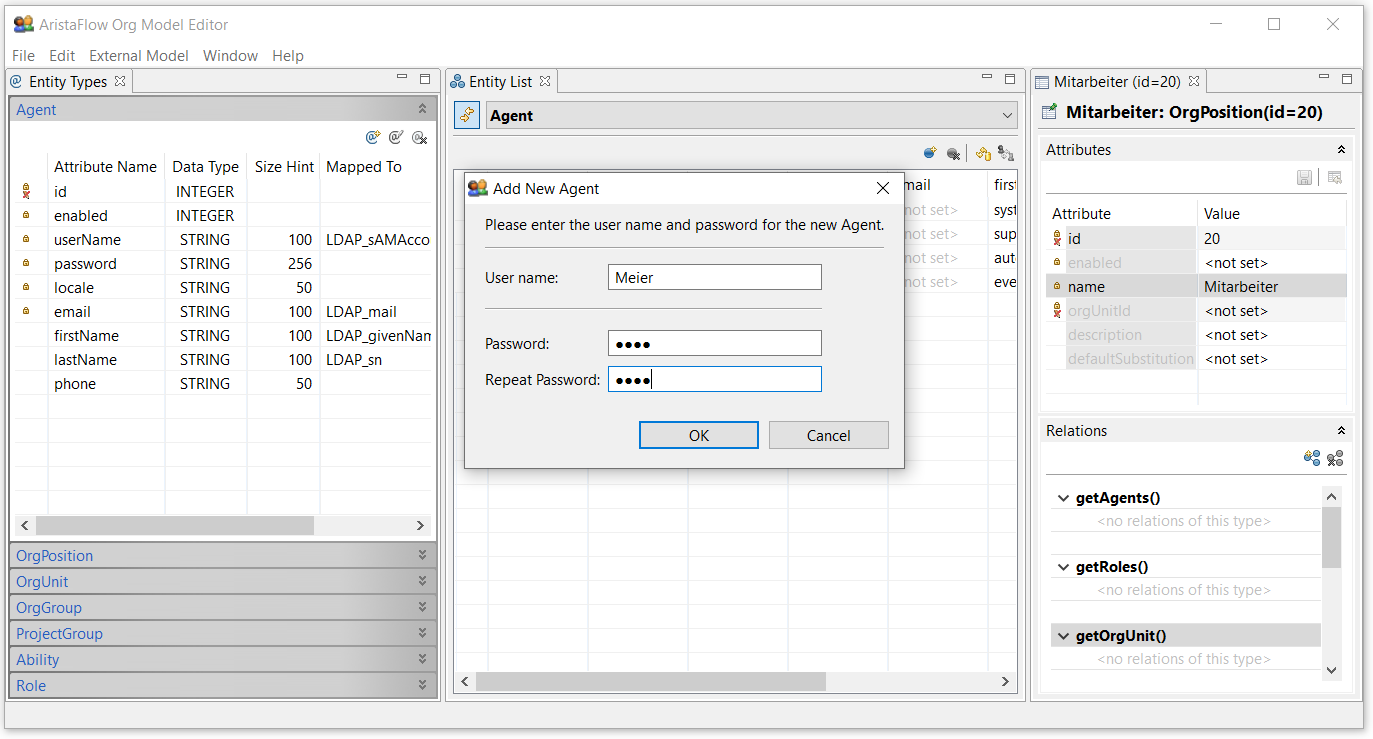The image size is (1373, 739).
Task: Maximize the Entity List view
Action: pos(1012,79)
